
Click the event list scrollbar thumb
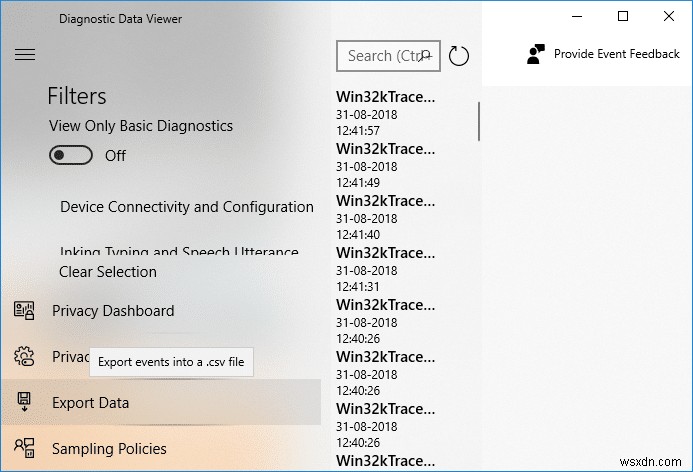pyautogui.click(x=479, y=122)
